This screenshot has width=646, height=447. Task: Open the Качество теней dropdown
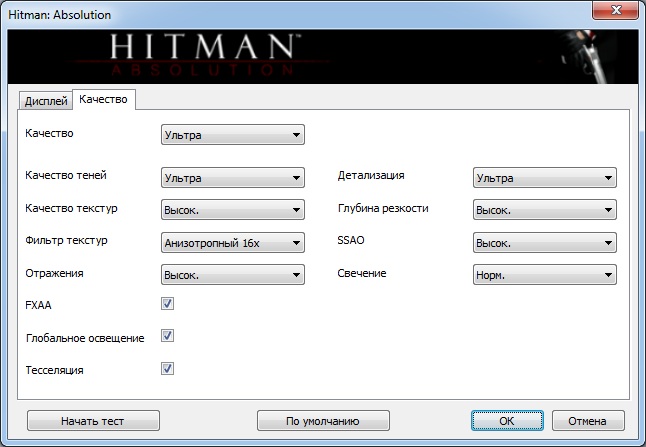point(233,178)
